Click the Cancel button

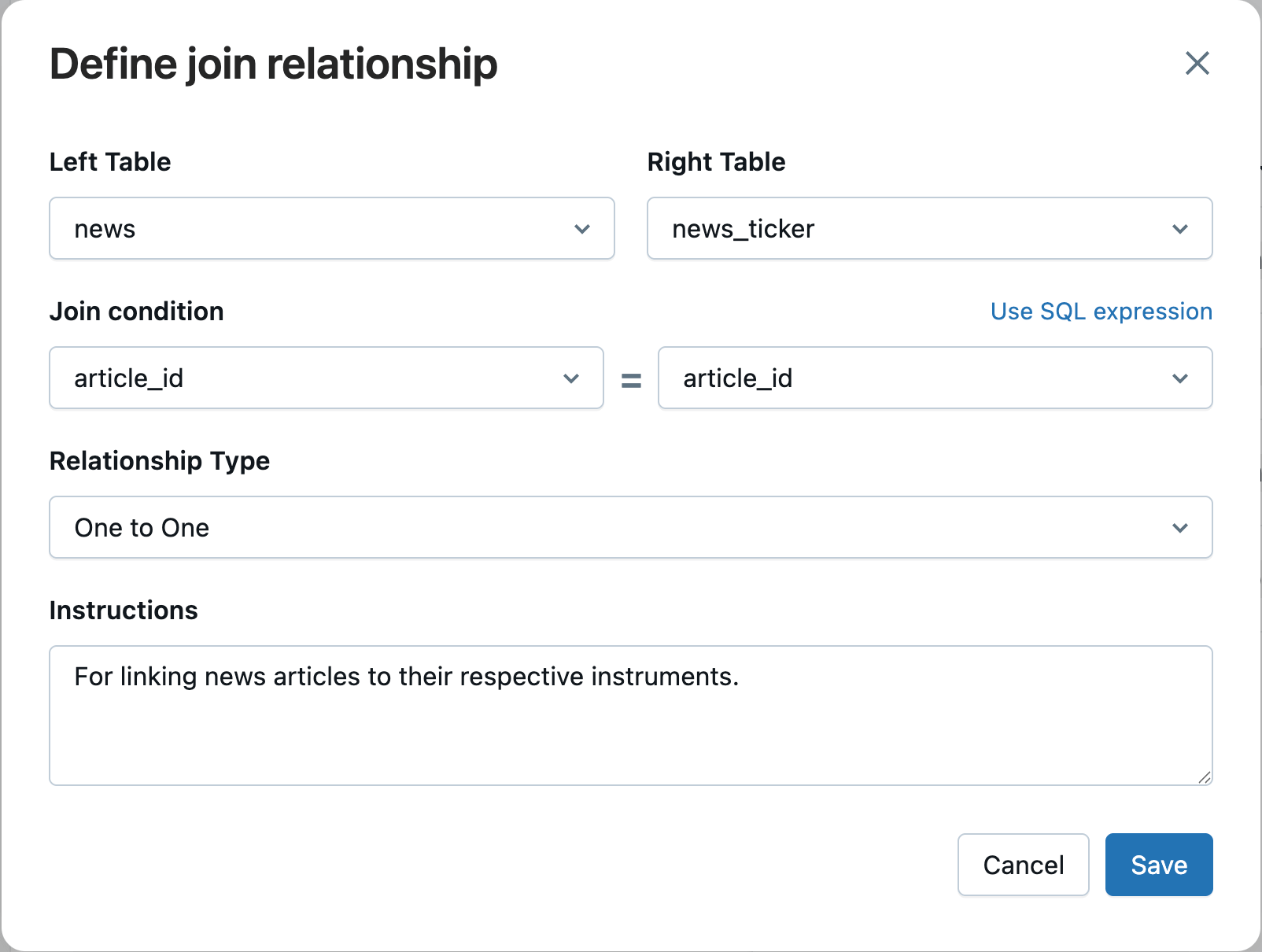tap(1023, 865)
